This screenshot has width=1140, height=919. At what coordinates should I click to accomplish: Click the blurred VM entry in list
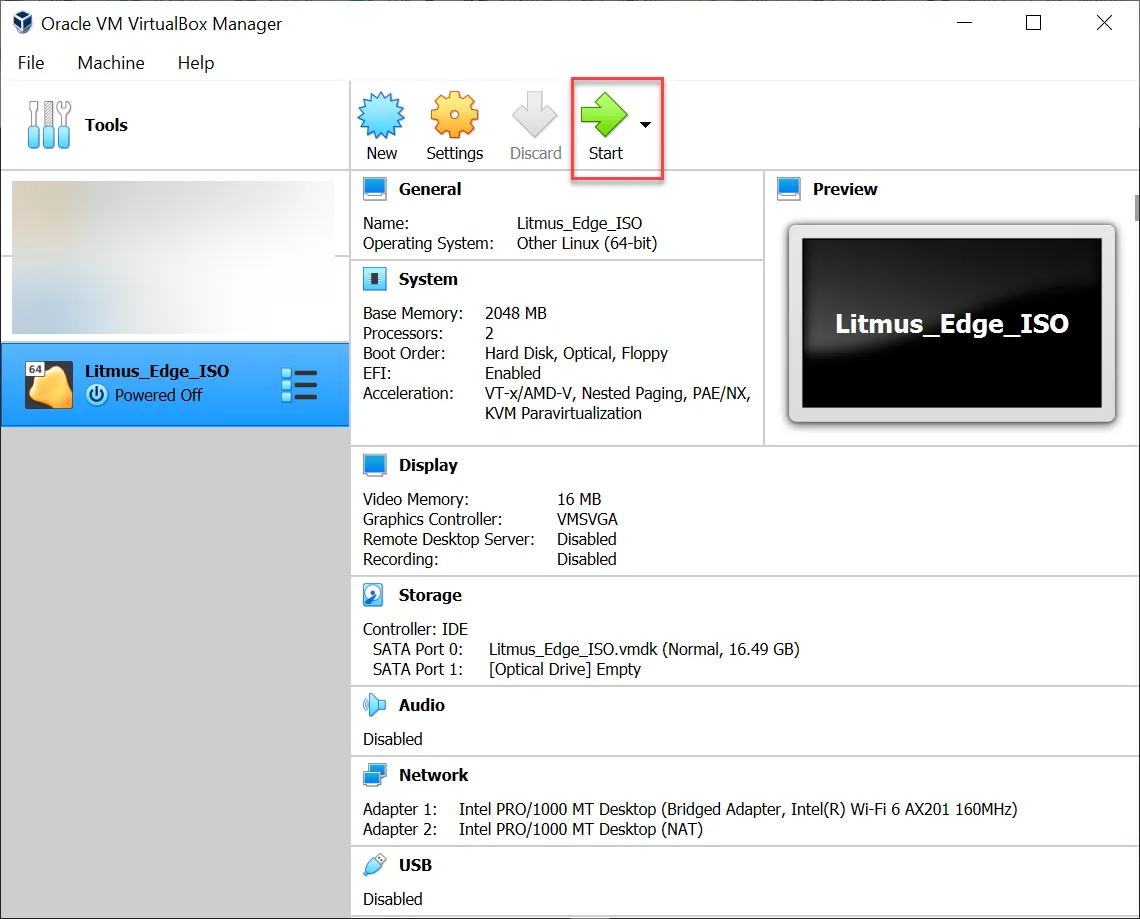tap(173, 257)
